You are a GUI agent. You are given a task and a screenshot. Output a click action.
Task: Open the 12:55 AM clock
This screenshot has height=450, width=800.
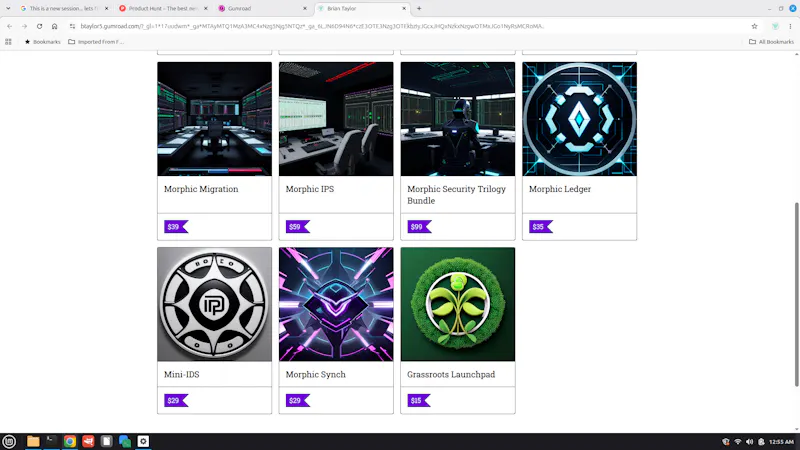[x=781, y=442]
